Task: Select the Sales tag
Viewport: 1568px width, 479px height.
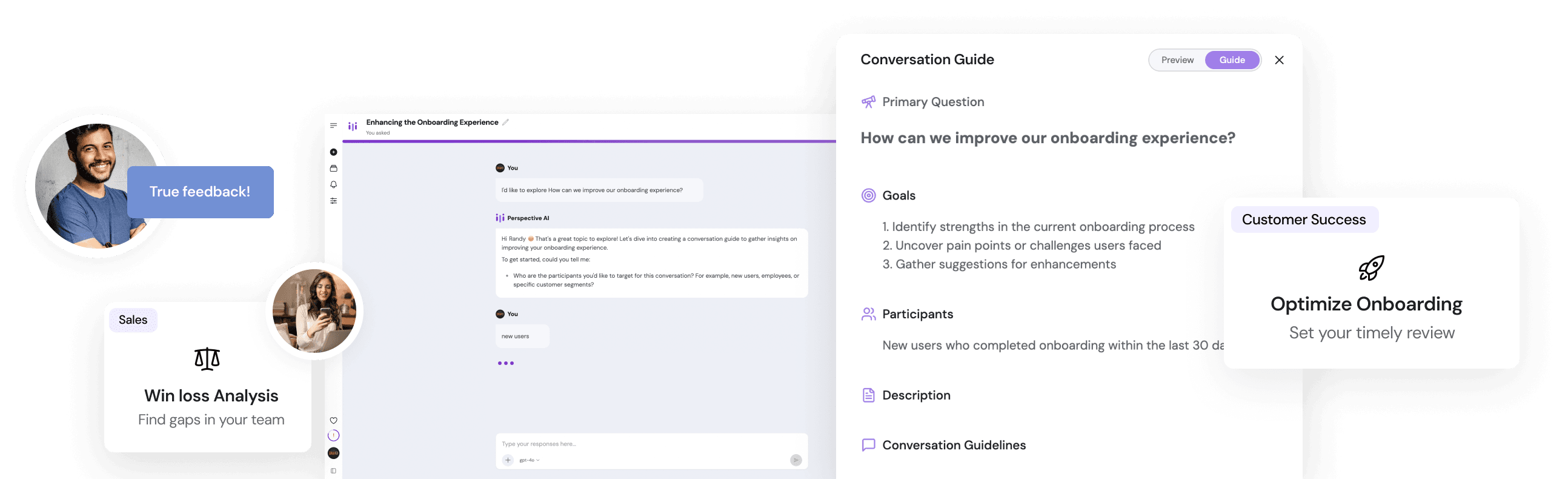Action: tap(133, 320)
